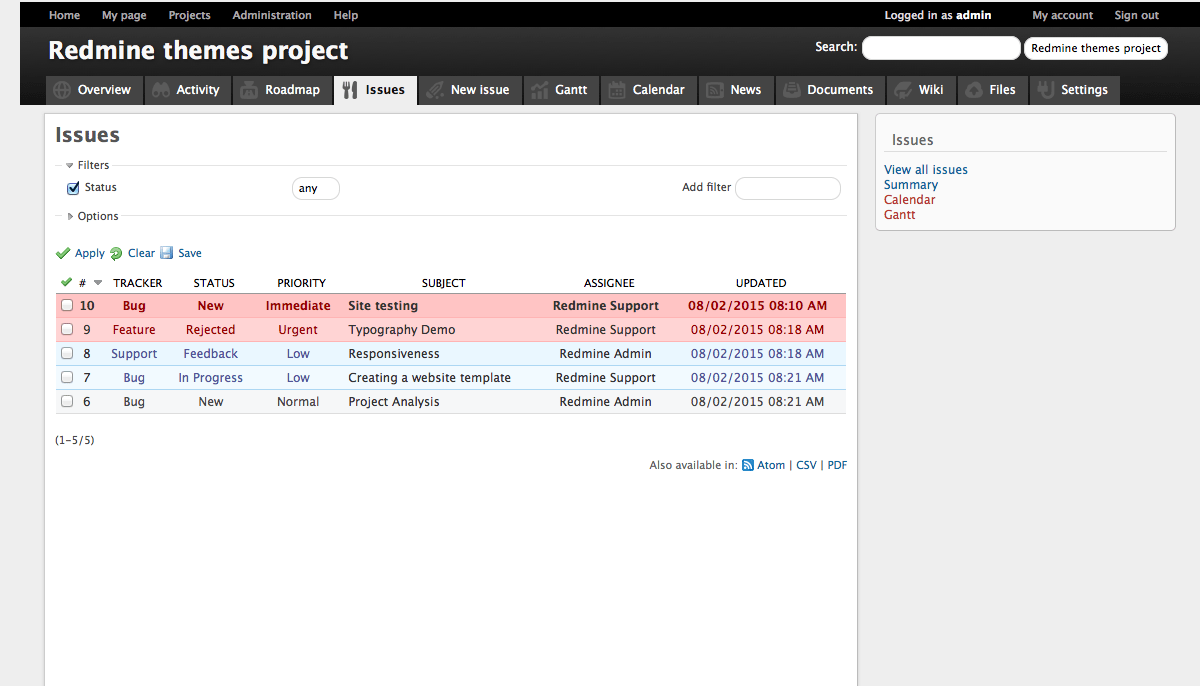
Task: Open the Gantt link in sidebar
Action: coord(900,215)
